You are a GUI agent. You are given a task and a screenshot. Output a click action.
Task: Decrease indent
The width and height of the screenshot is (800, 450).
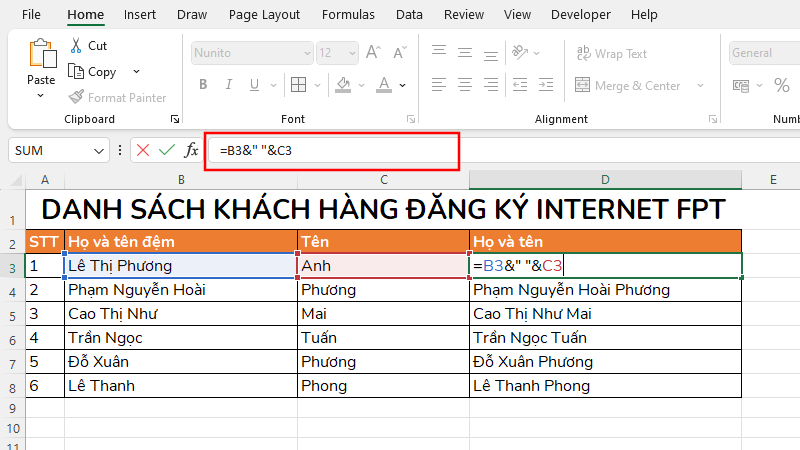(x=520, y=85)
